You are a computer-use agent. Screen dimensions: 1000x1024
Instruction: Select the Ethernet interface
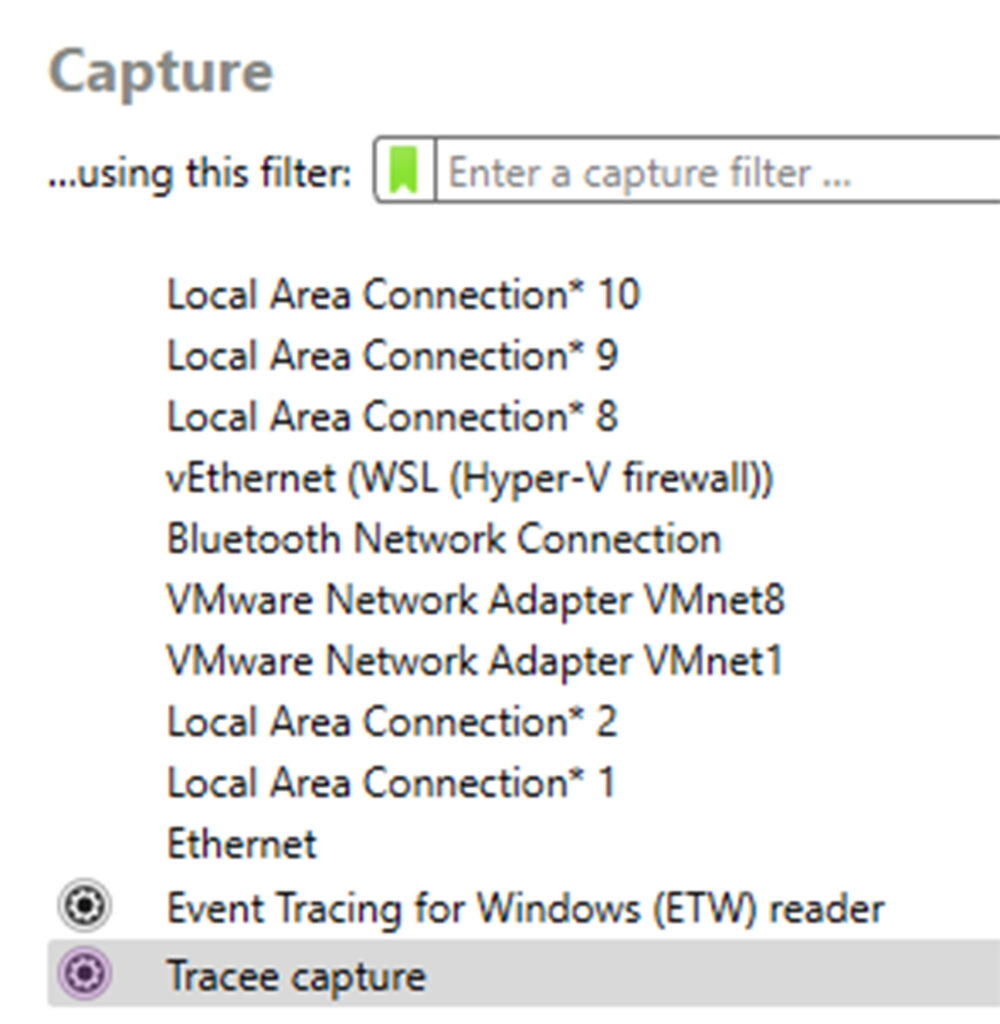pos(240,845)
